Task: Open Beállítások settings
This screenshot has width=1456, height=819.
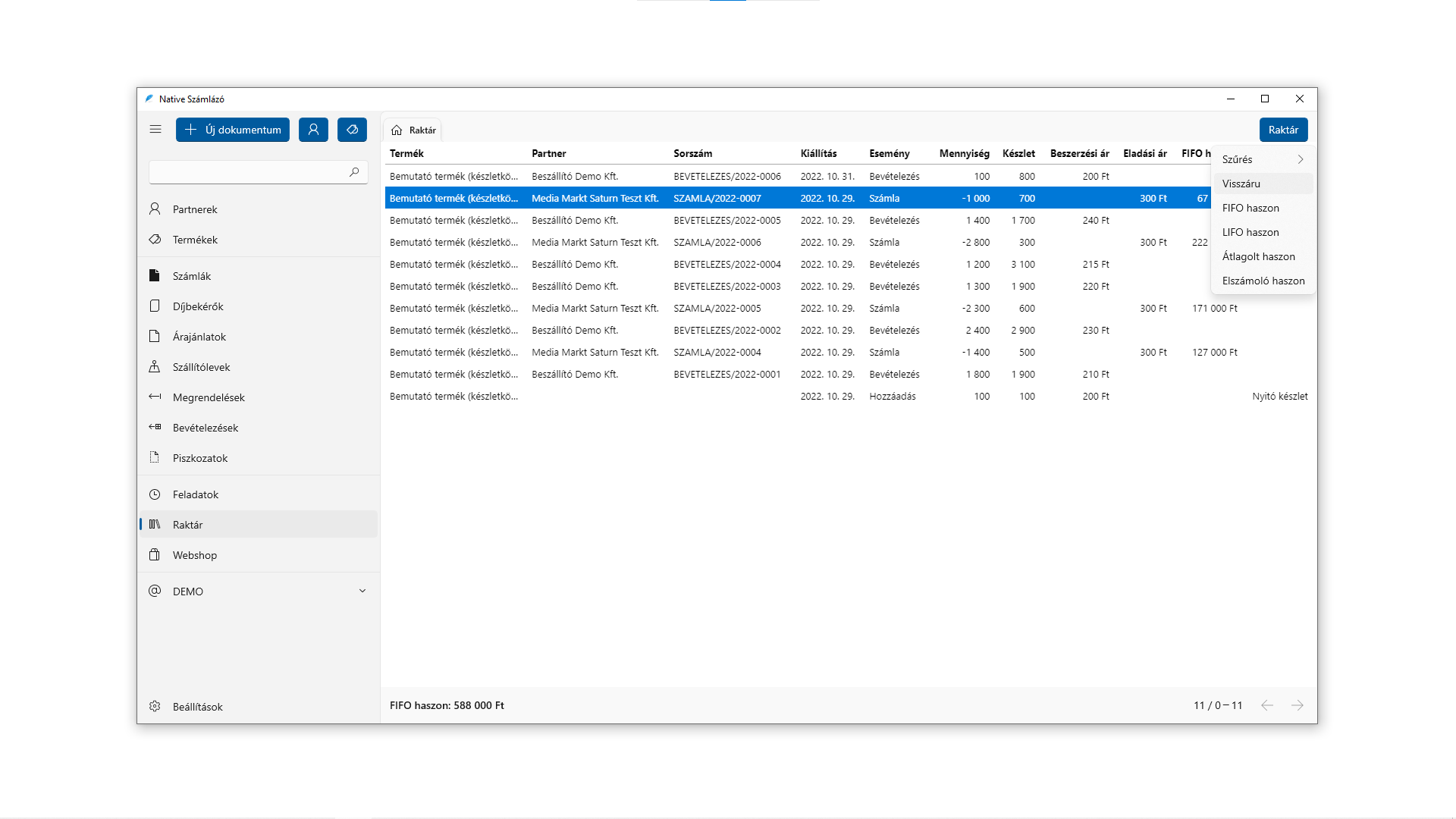Action: point(197,707)
